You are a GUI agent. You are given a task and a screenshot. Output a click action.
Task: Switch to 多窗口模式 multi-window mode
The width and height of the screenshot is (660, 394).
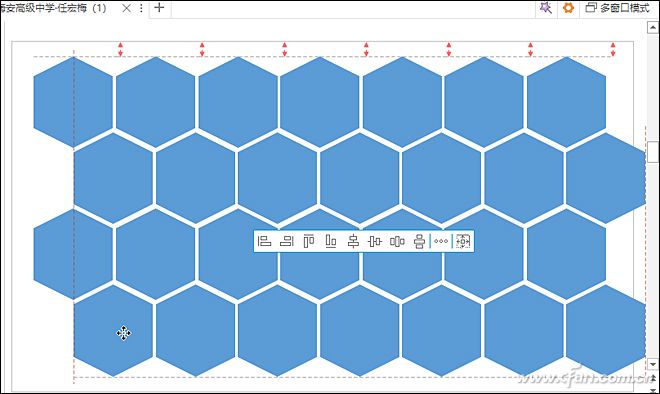point(617,8)
